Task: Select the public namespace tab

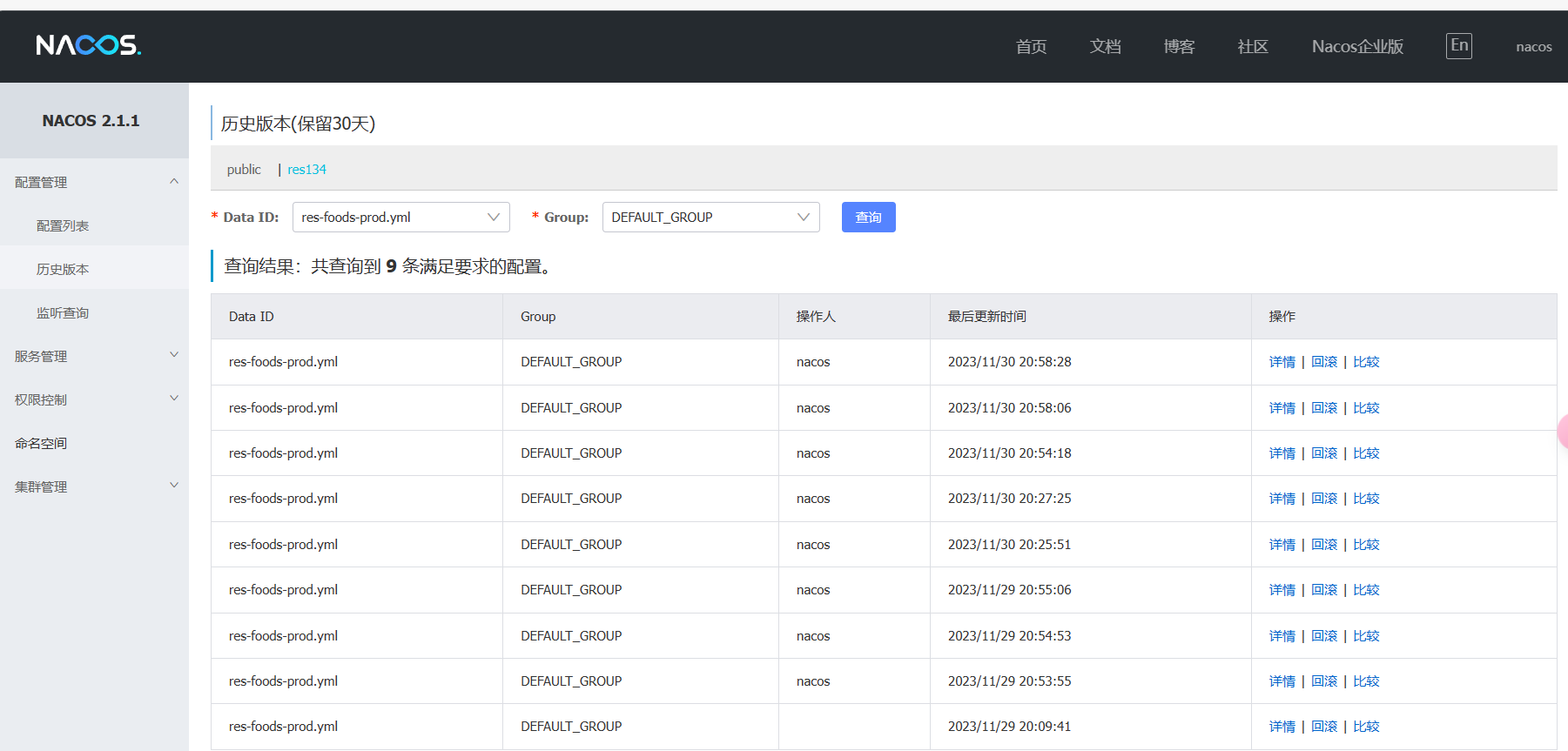Action: (244, 170)
